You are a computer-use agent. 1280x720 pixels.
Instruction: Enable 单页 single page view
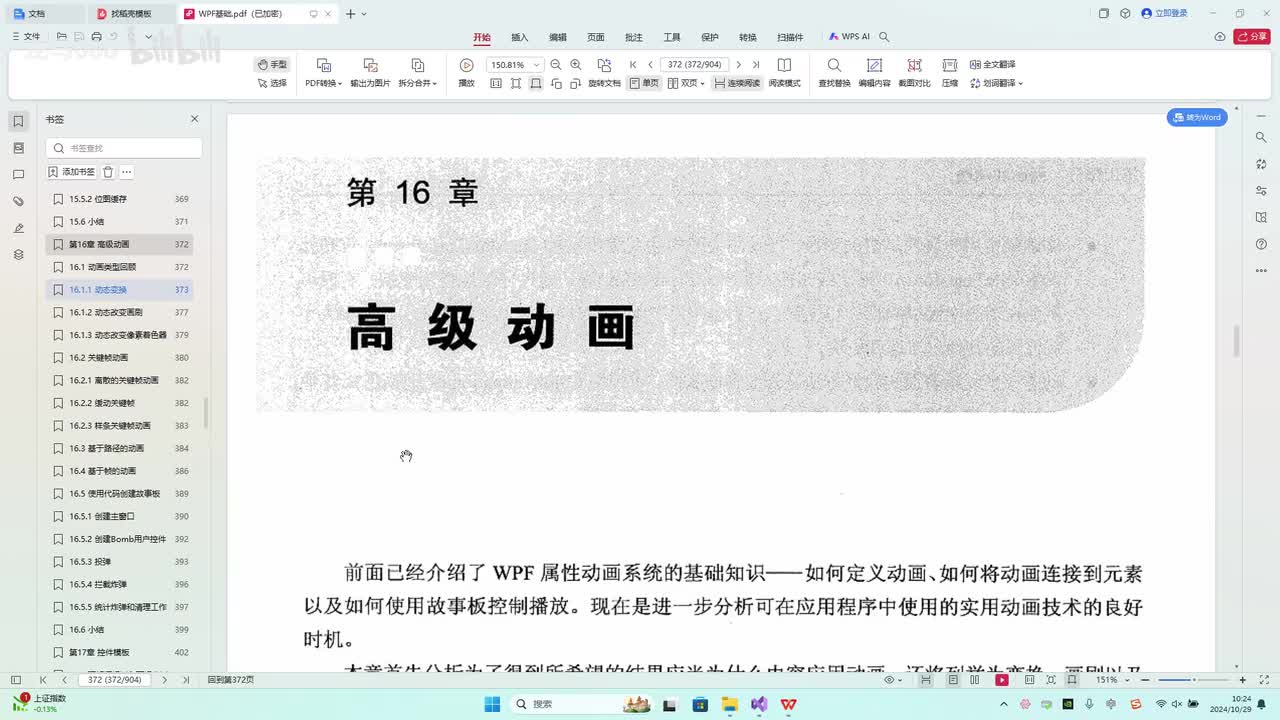(x=644, y=83)
